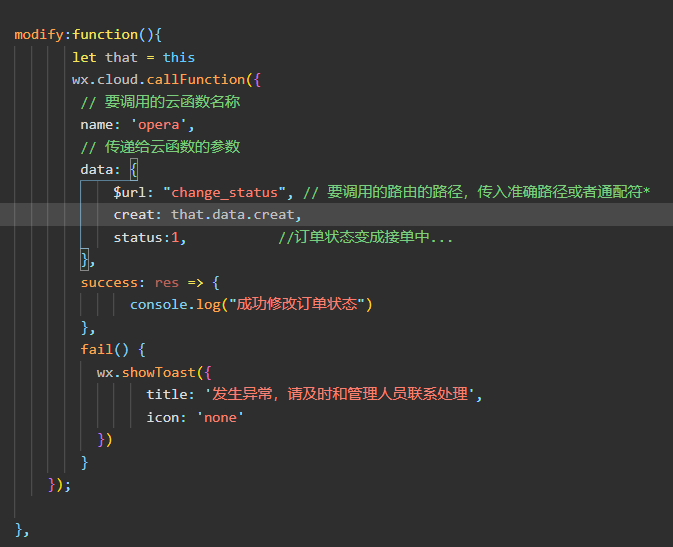Click 'console.log("成功修改订单状态")' call
The height and width of the screenshot is (547, 673).
point(251,304)
